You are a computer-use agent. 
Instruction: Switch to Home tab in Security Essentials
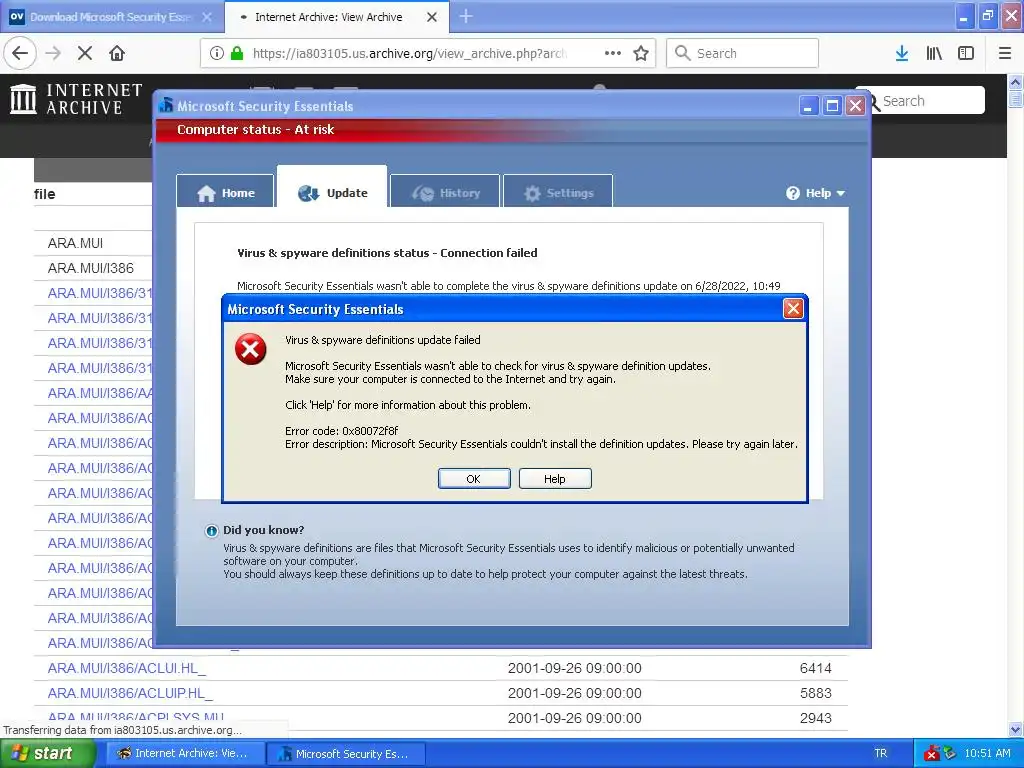click(225, 193)
